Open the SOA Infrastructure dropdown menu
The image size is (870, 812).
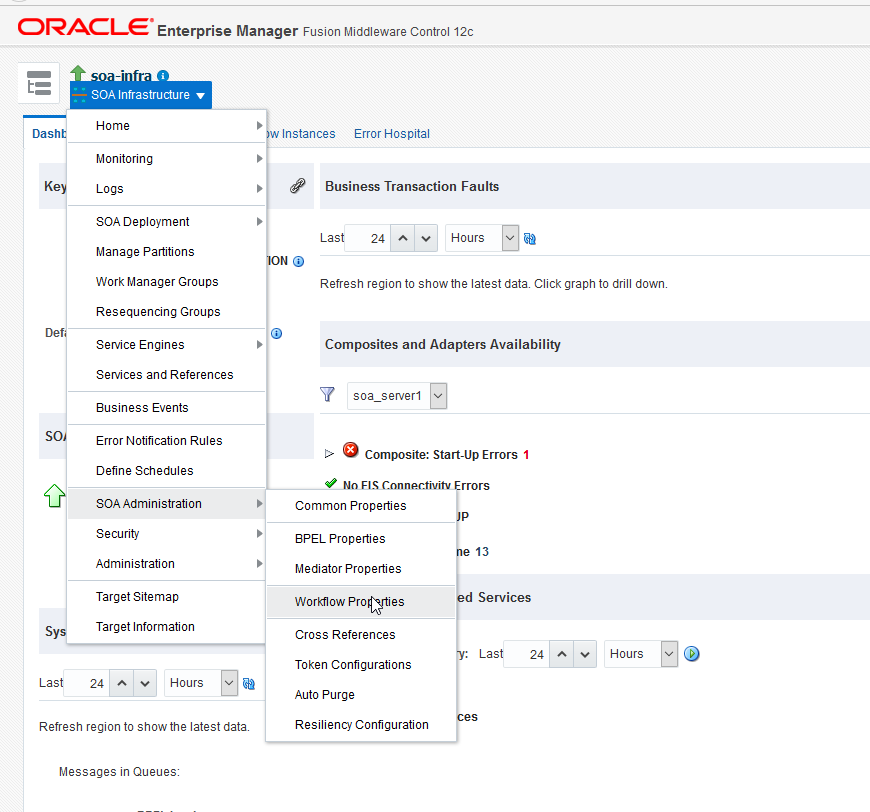point(141,95)
